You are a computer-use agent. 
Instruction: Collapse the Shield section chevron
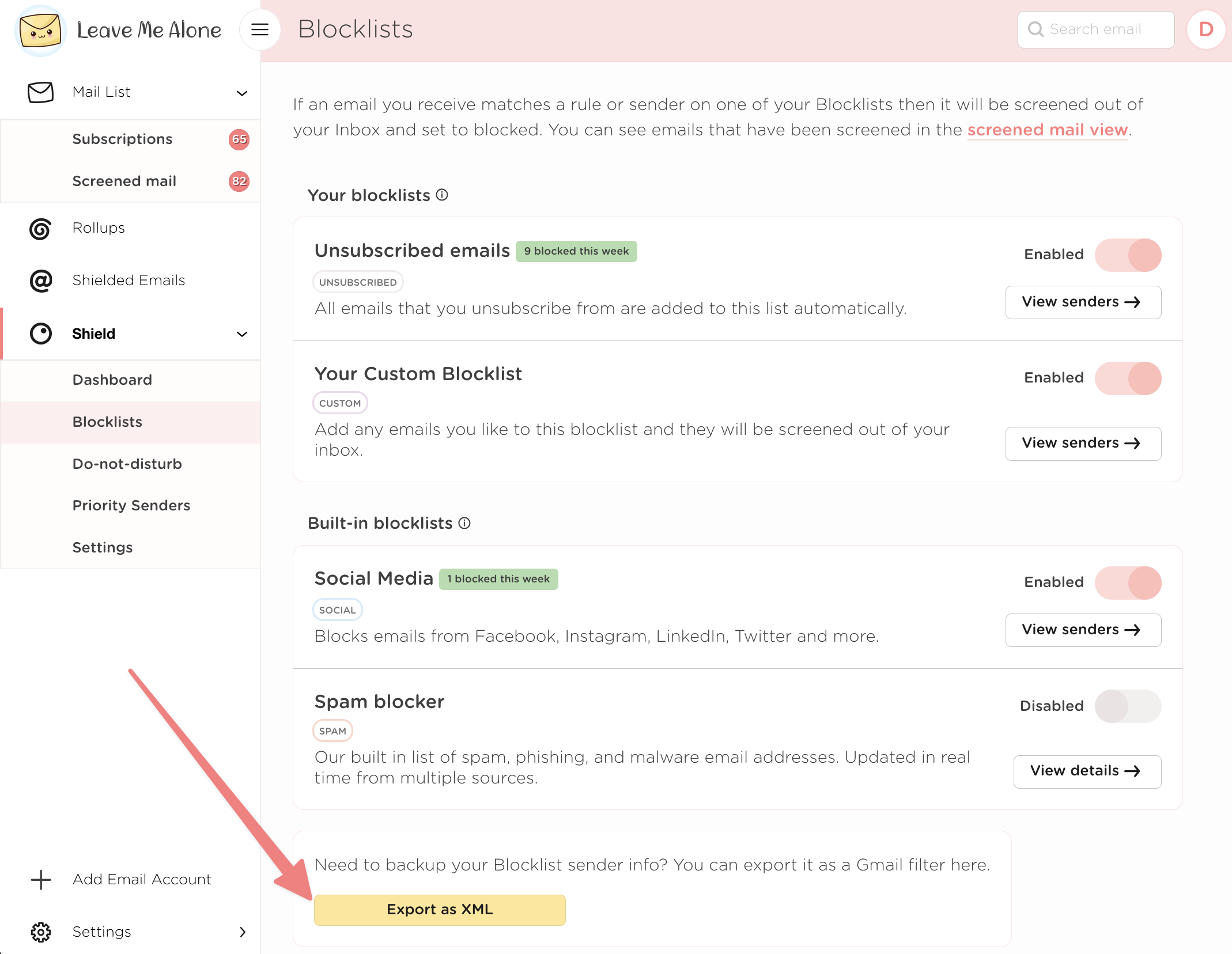tap(242, 334)
